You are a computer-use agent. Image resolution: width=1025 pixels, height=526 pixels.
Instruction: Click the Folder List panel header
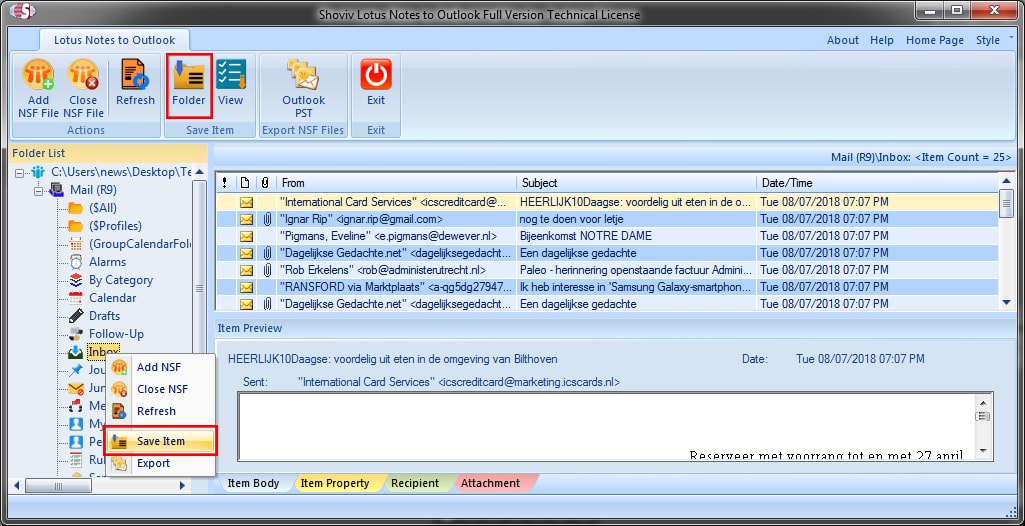coord(109,153)
